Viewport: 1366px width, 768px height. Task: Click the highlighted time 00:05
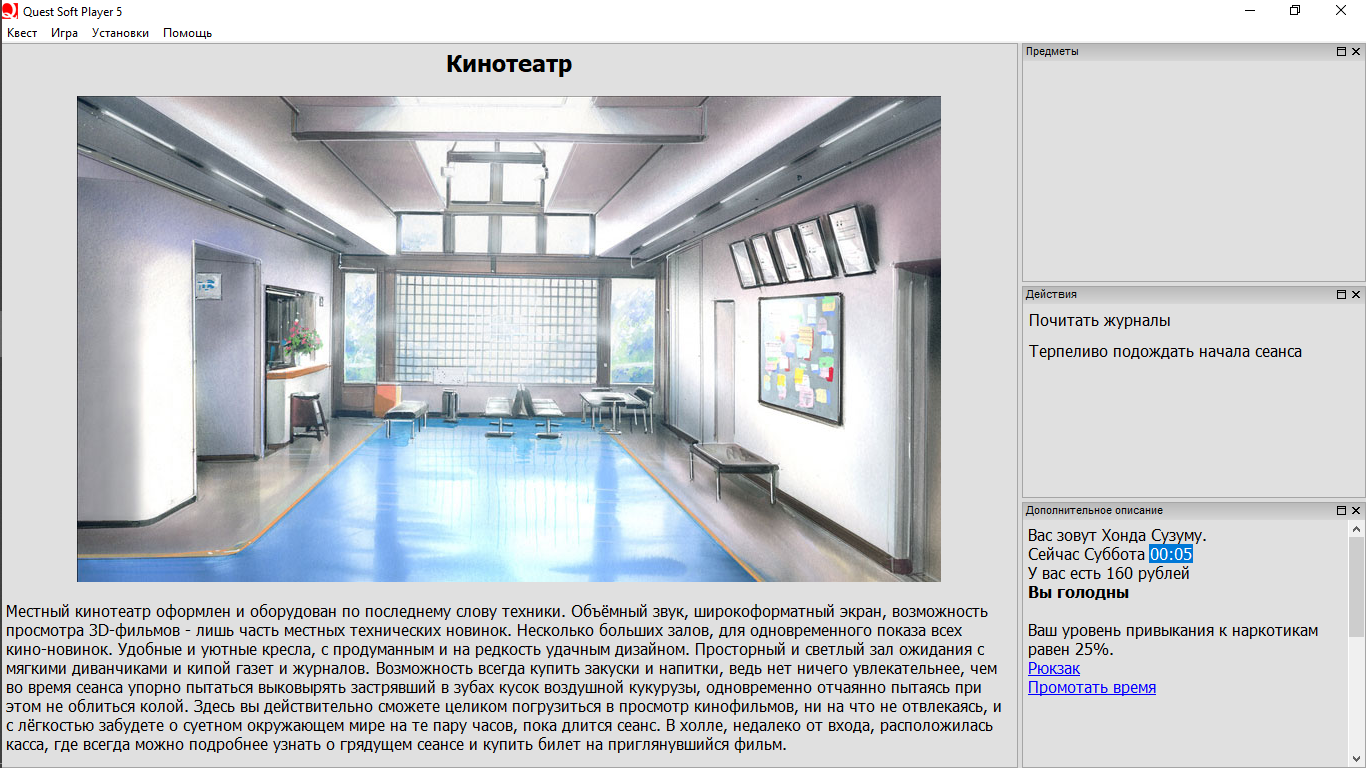1171,554
